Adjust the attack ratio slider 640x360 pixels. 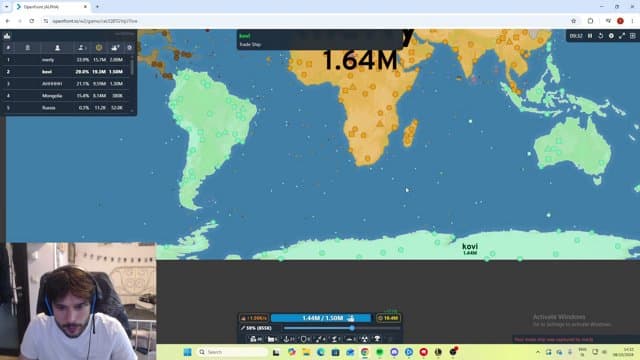tap(342, 328)
